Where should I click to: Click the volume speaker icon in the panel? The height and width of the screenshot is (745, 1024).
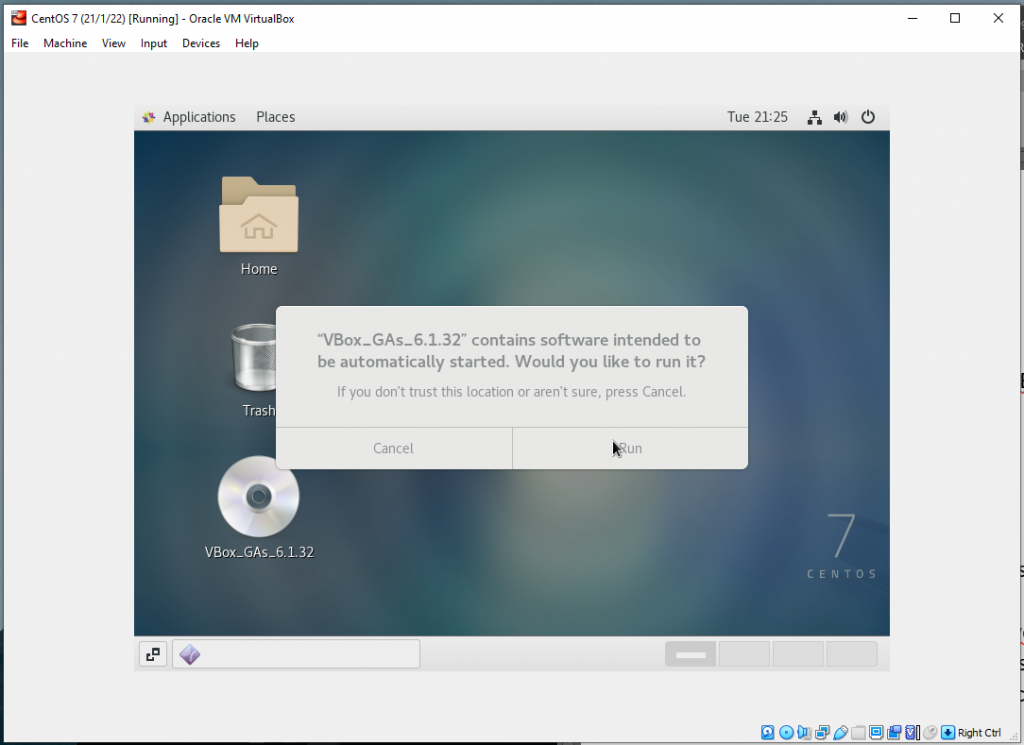pyautogui.click(x=840, y=118)
